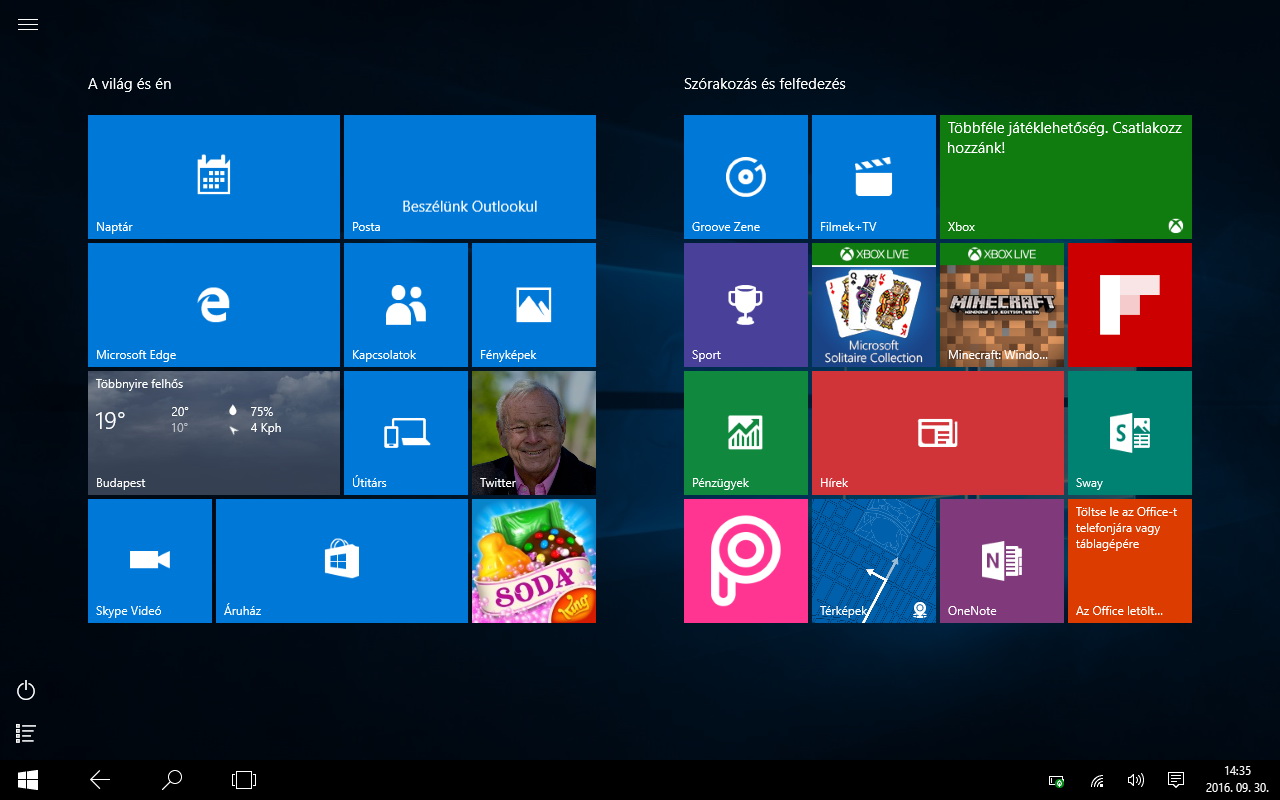Open the Kapcsolatok people tile

pyautogui.click(x=406, y=305)
